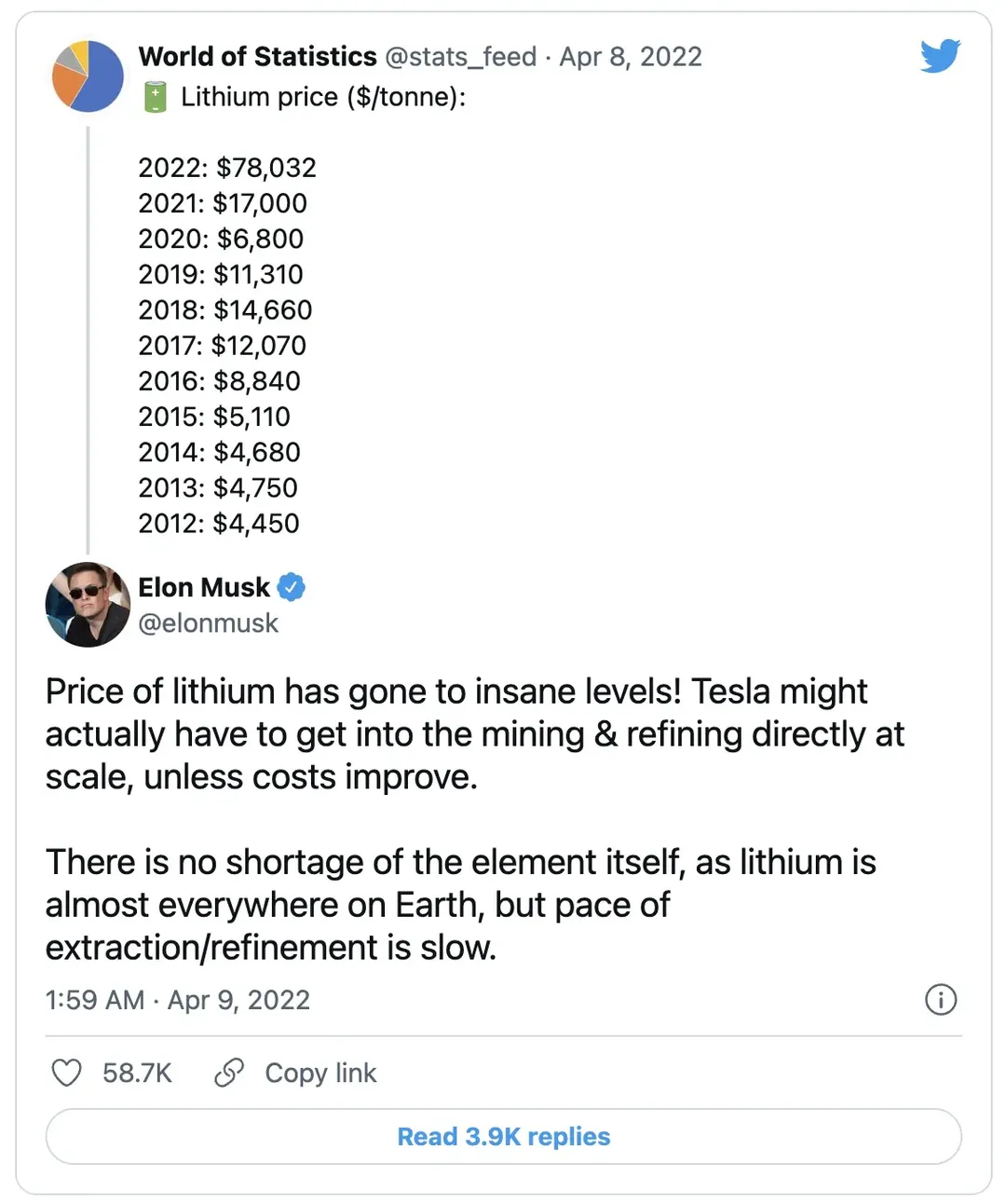Open the 1:59 AM Apr 9, 2022 timestamp

[x=177, y=1000]
